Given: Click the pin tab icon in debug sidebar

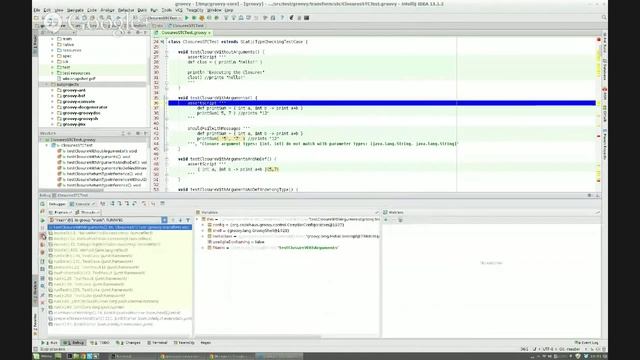Looking at the screenshot, I should click(43, 295).
